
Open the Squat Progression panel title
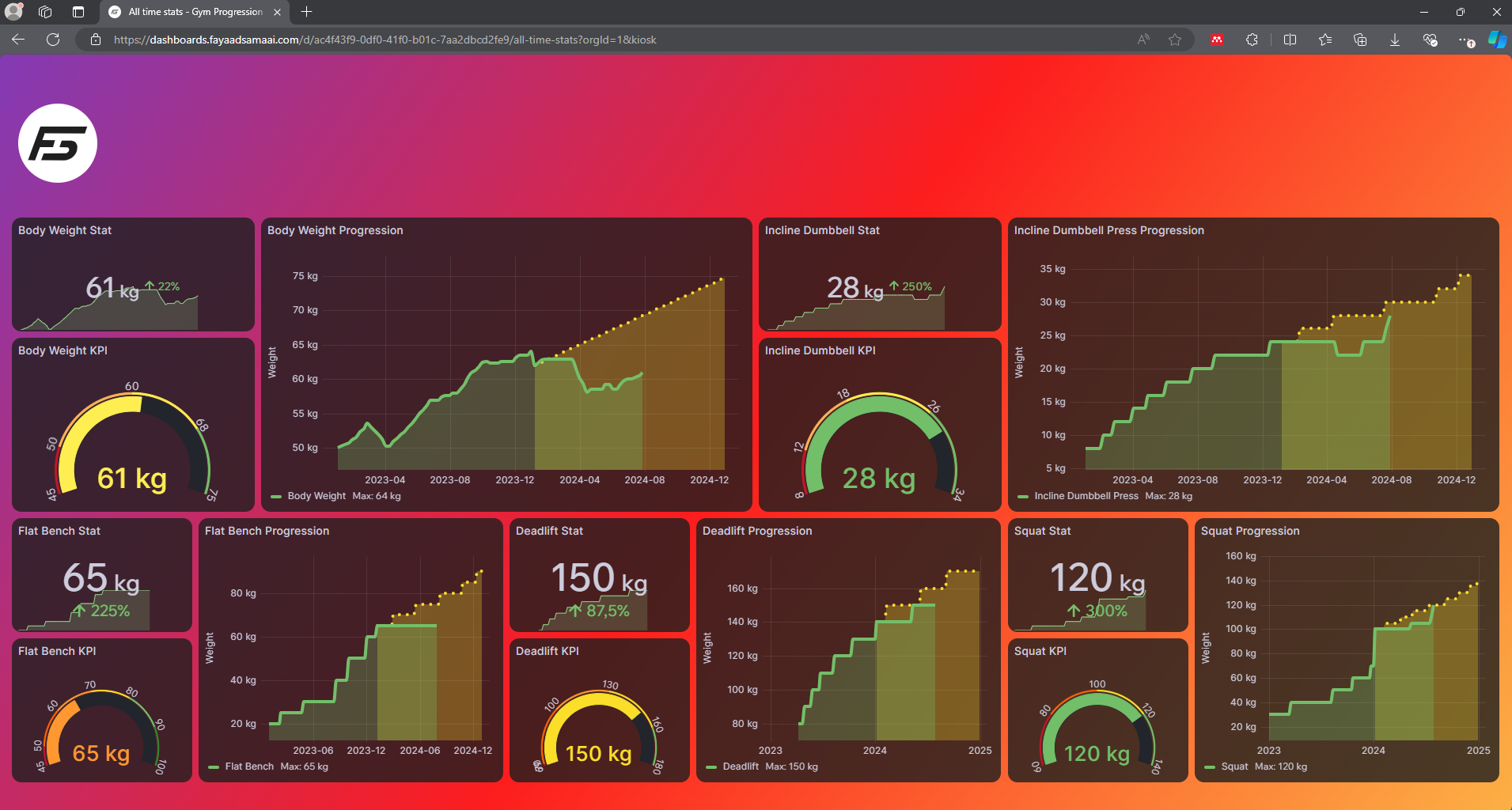pos(1249,531)
